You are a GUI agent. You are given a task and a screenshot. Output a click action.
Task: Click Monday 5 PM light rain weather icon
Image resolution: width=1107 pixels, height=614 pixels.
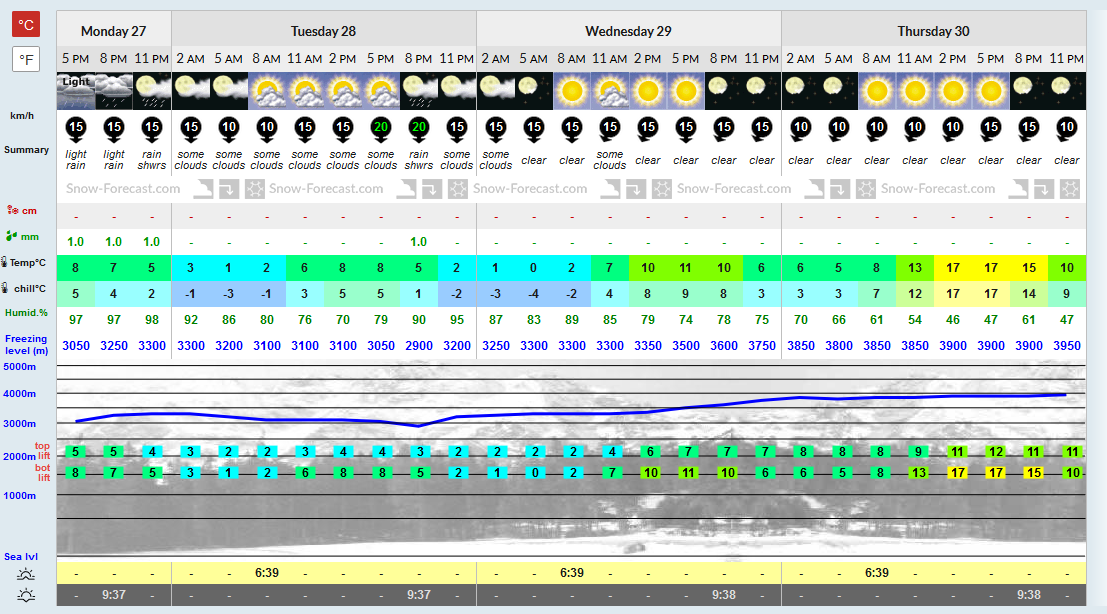pyautogui.click(x=76, y=91)
